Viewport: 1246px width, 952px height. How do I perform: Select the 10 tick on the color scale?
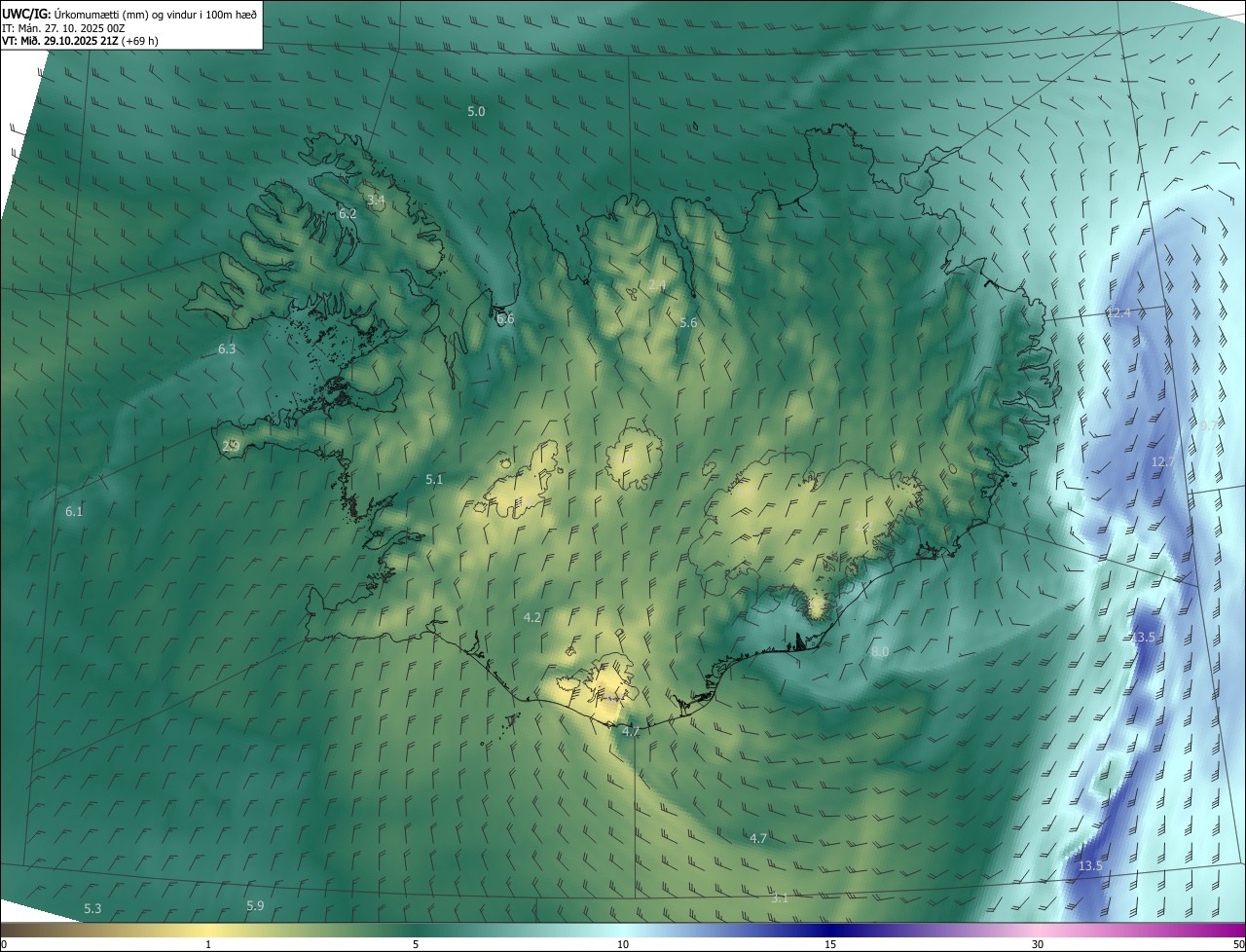point(623,945)
